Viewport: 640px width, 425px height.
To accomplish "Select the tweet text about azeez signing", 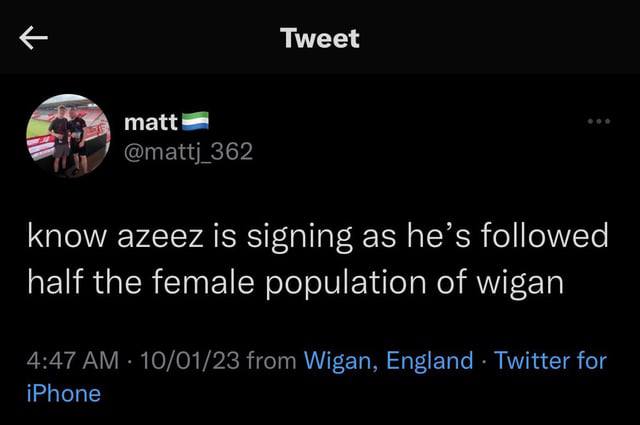I will pyautogui.click(x=318, y=260).
